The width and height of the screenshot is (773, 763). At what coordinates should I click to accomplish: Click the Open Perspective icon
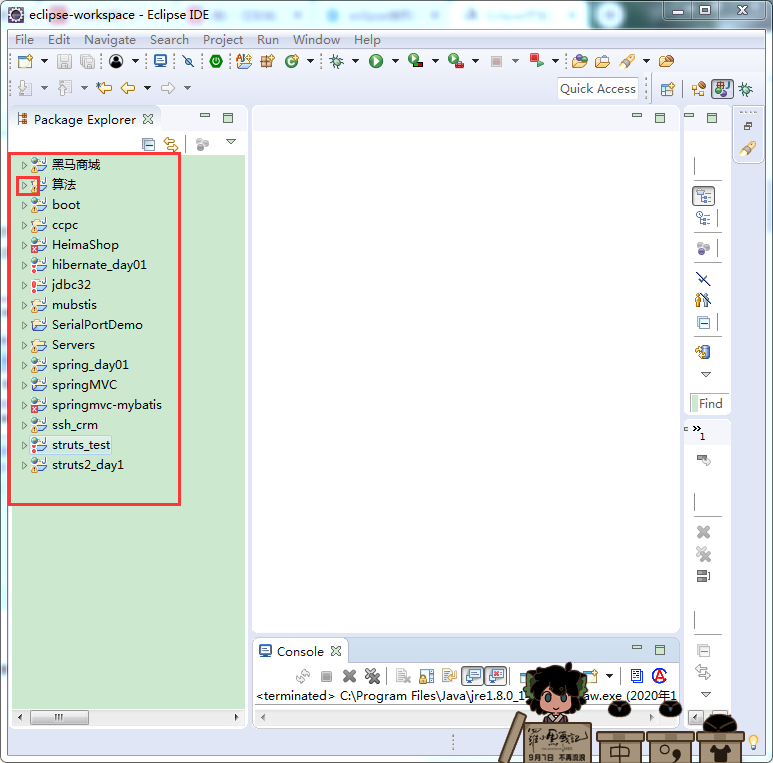(x=668, y=89)
